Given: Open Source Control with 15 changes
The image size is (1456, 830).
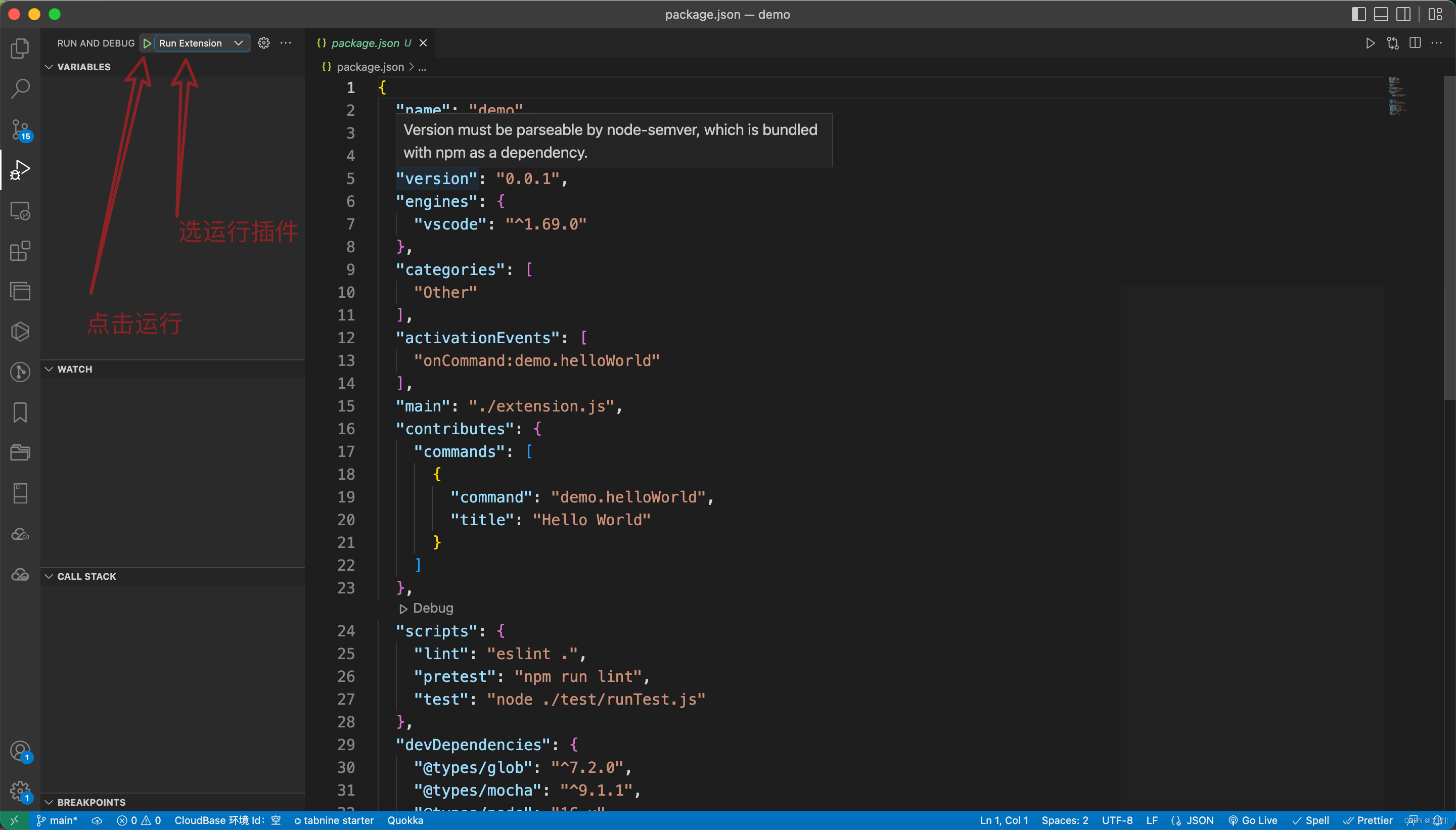Looking at the screenshot, I should pyautogui.click(x=21, y=129).
